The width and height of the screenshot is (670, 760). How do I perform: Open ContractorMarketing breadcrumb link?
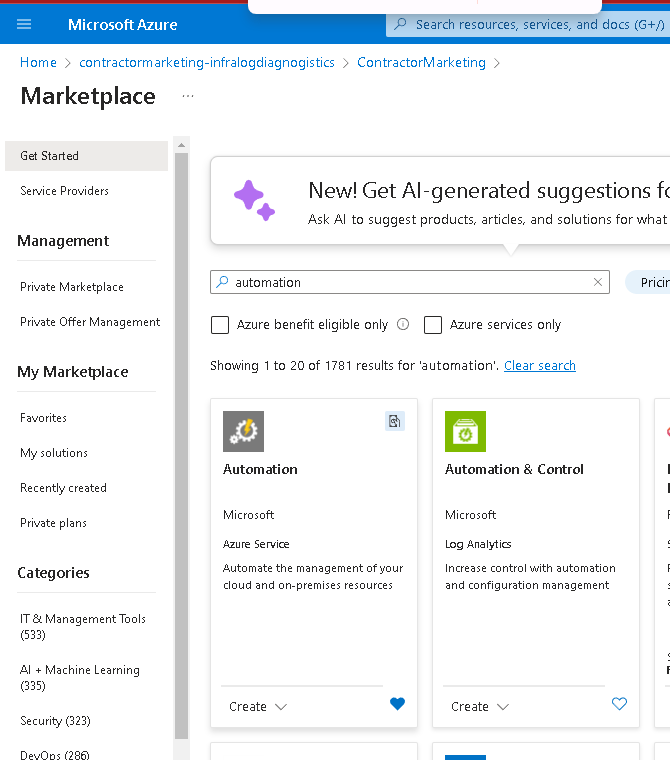coord(421,63)
